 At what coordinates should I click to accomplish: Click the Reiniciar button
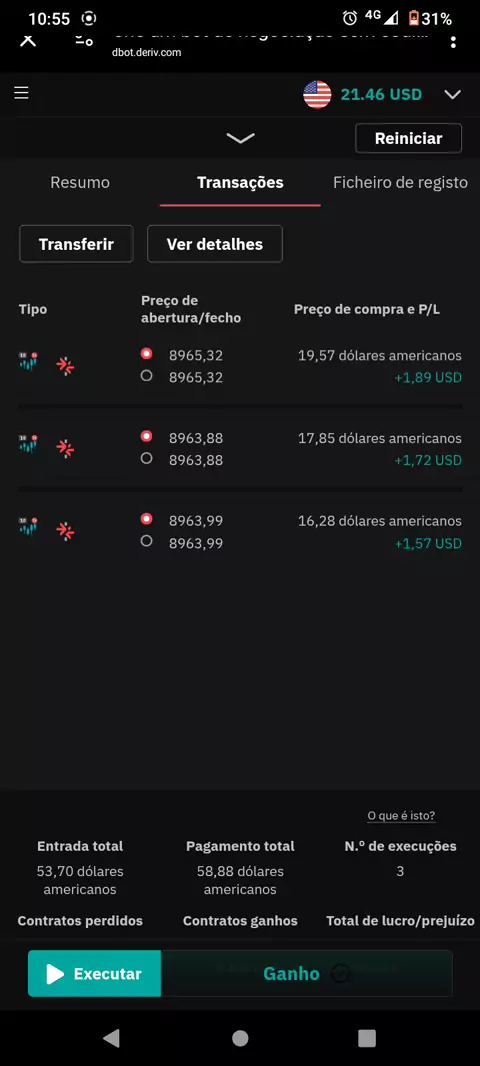409,139
